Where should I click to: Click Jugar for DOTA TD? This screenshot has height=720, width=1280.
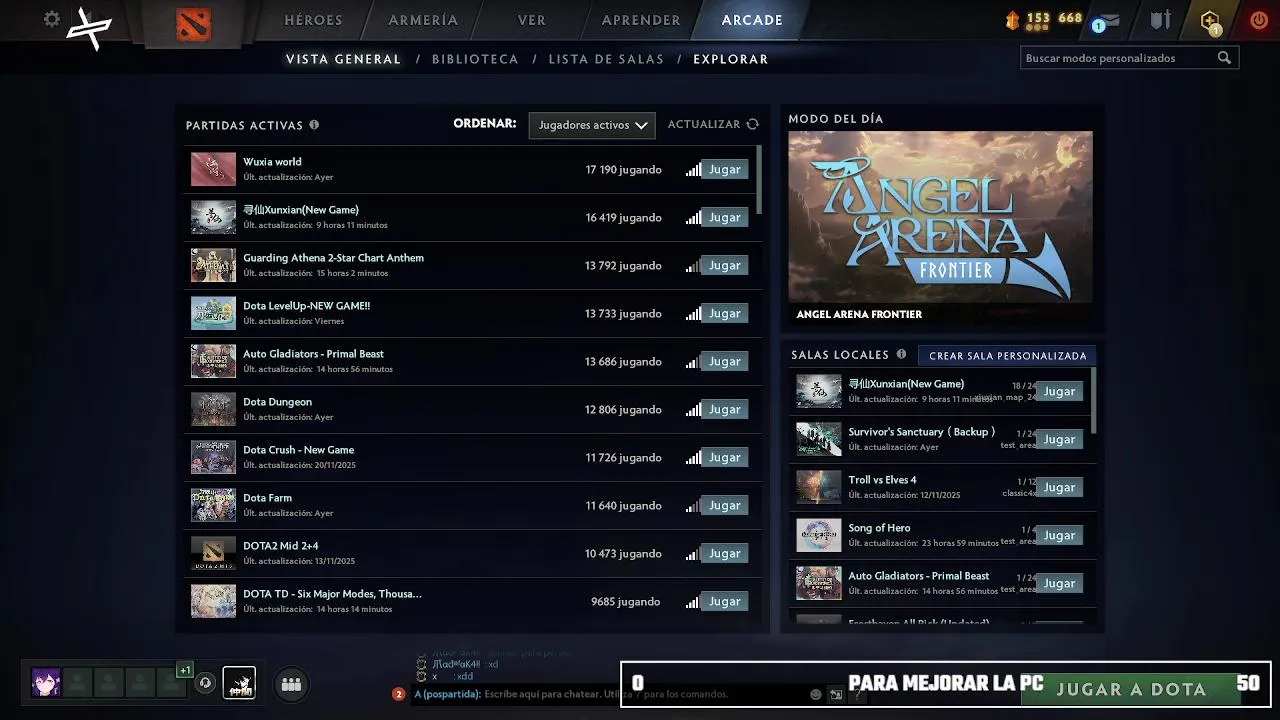(725, 601)
